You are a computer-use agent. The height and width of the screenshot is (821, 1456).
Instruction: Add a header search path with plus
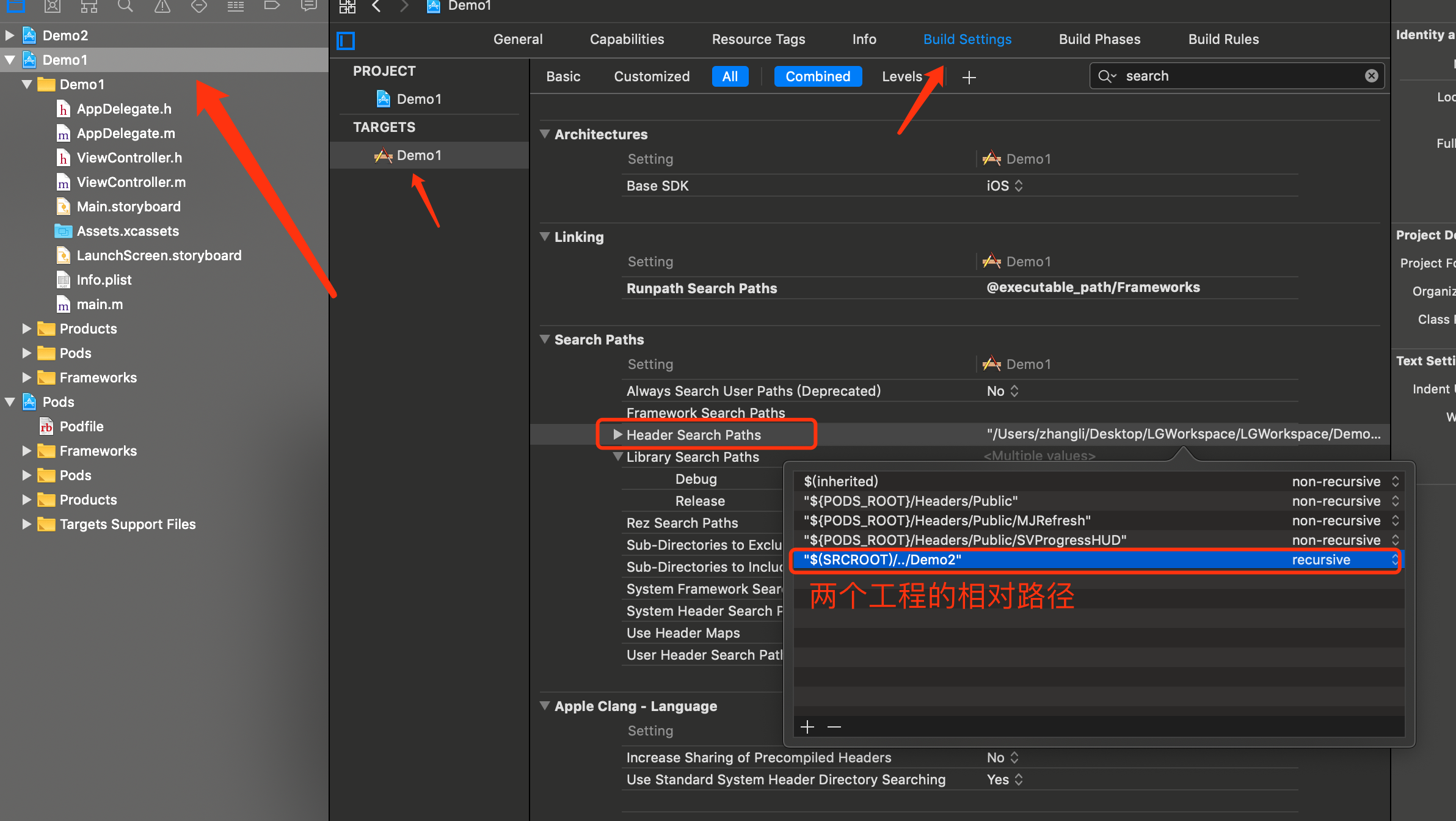[807, 727]
